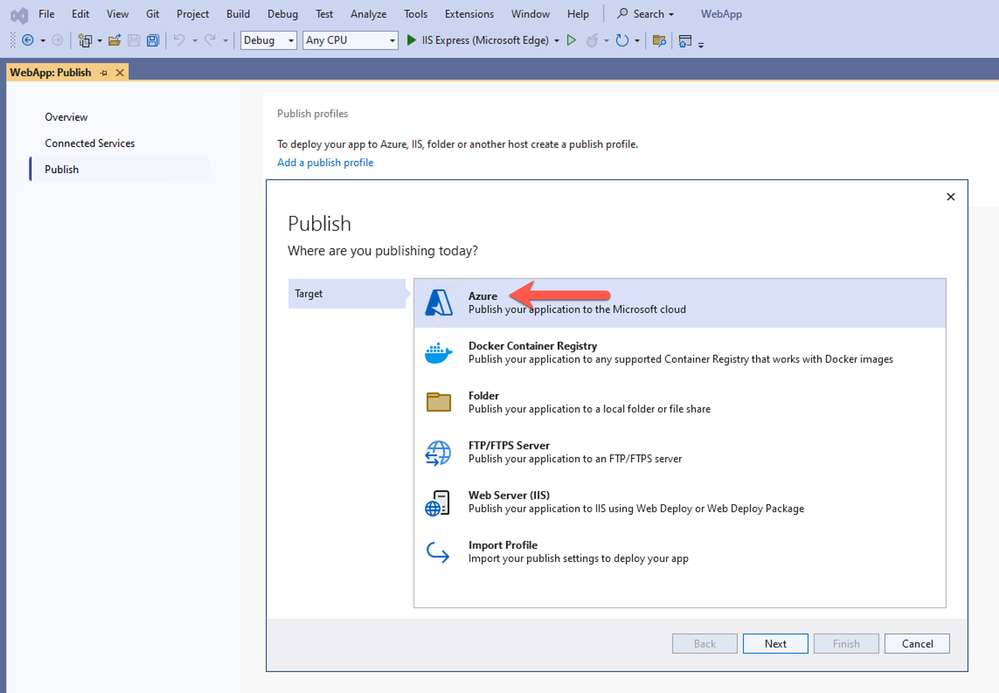Screen dimensions: 999x693
Task: Expand the Undo history dropdown arrow
Action: click(194, 41)
